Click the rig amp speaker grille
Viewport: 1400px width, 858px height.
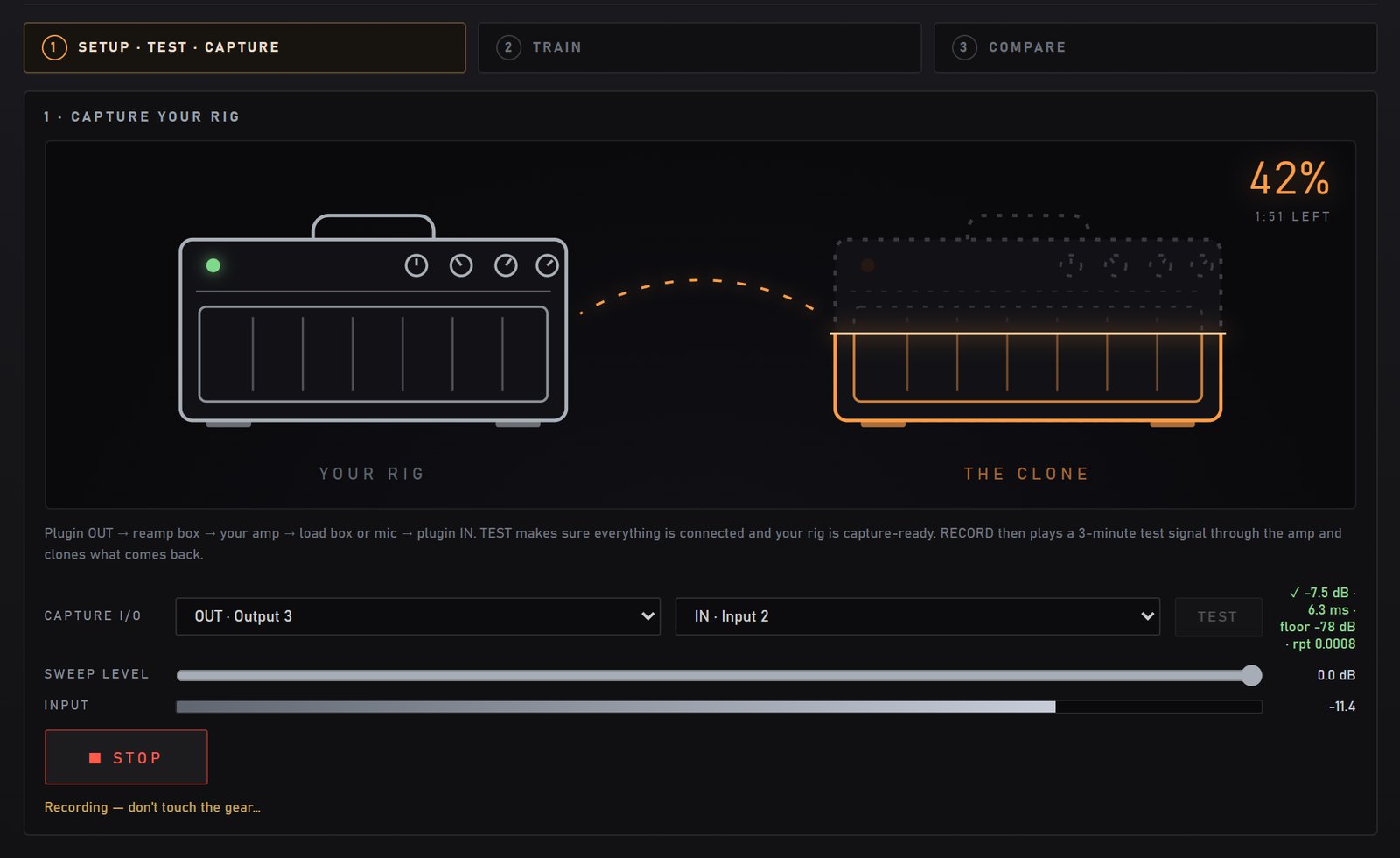point(374,354)
